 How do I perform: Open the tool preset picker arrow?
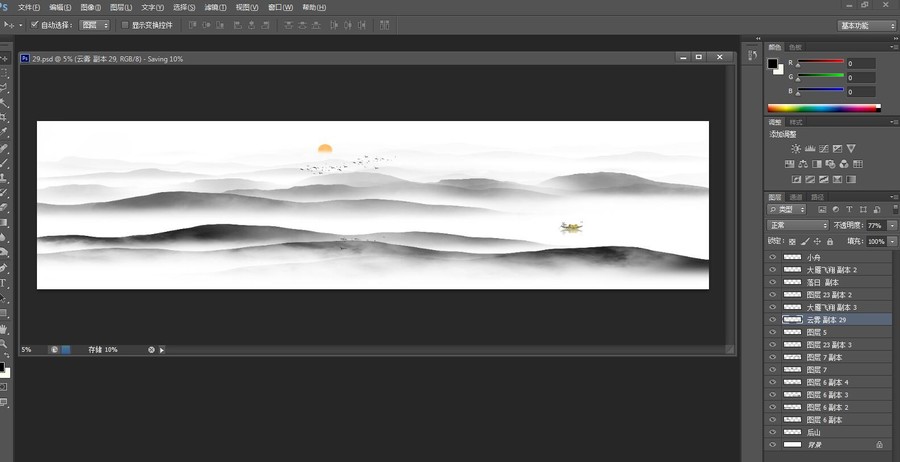pos(21,25)
